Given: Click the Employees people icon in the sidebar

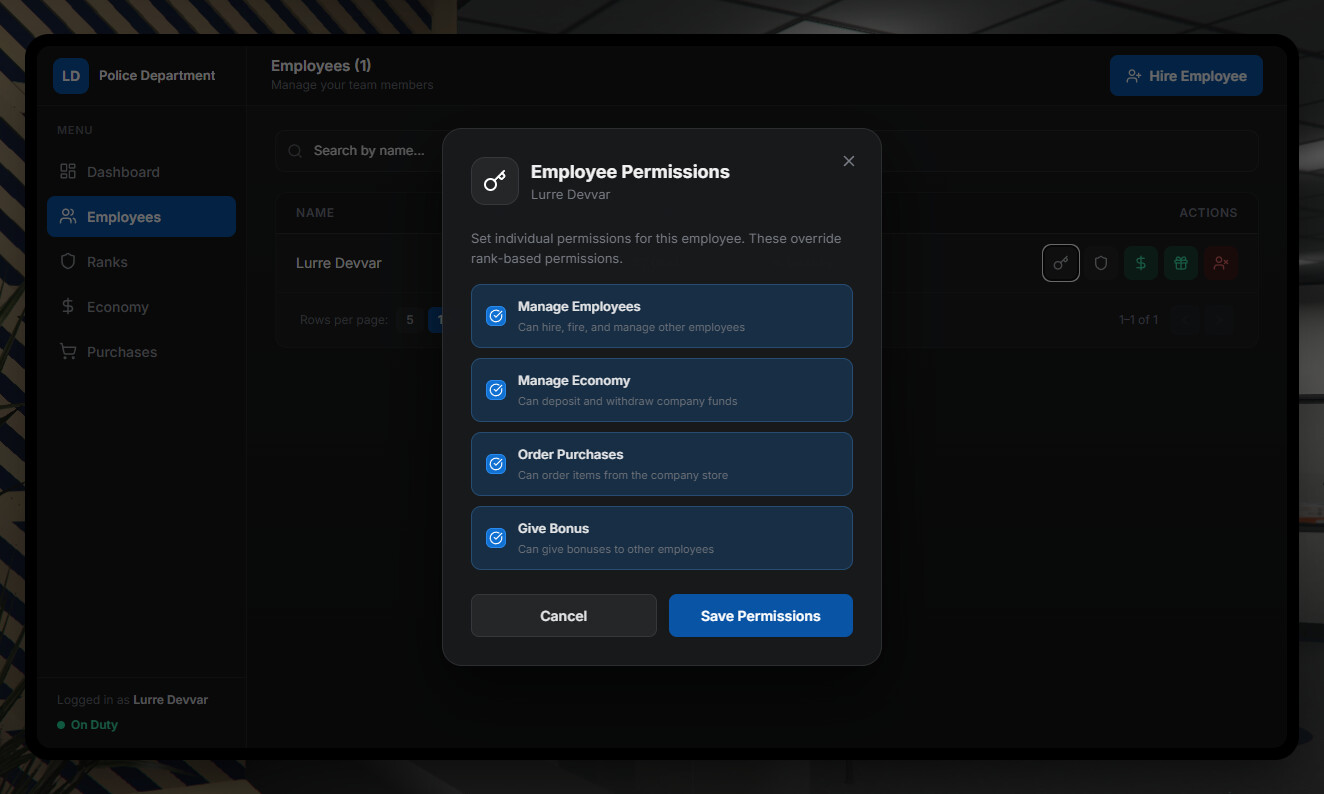Looking at the screenshot, I should pos(68,216).
